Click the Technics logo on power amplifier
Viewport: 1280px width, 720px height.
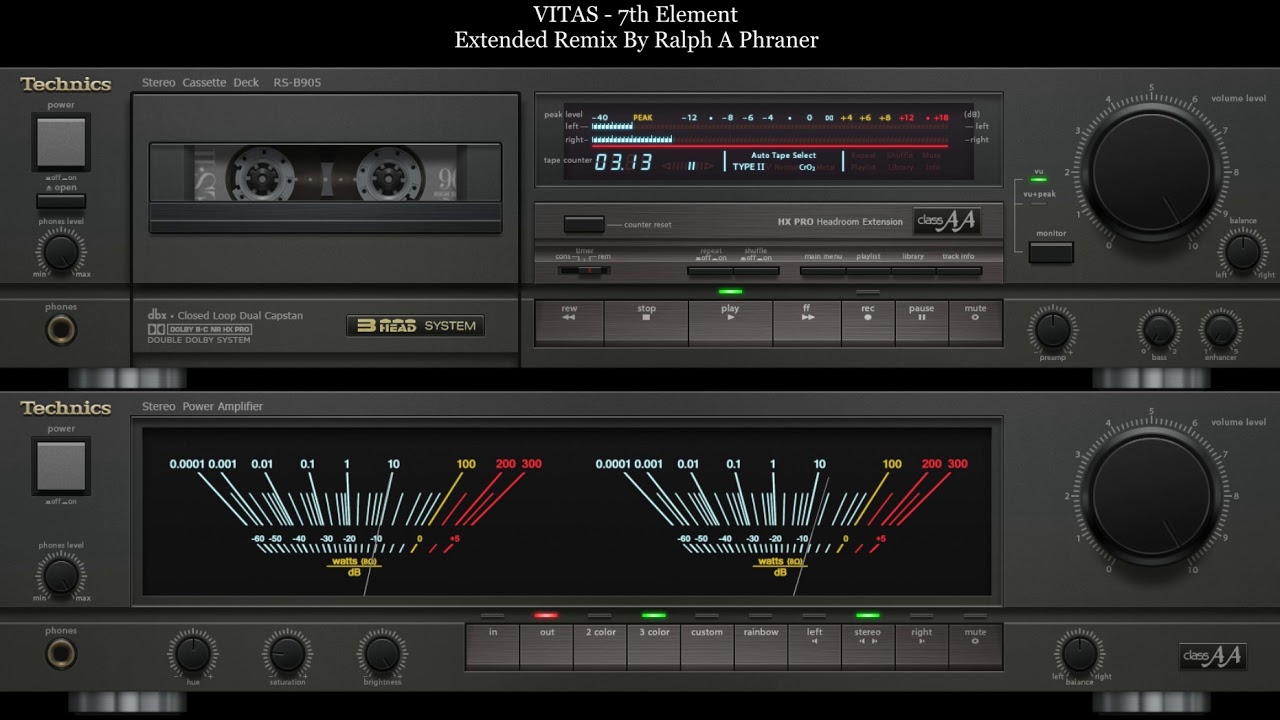pyautogui.click(x=66, y=408)
